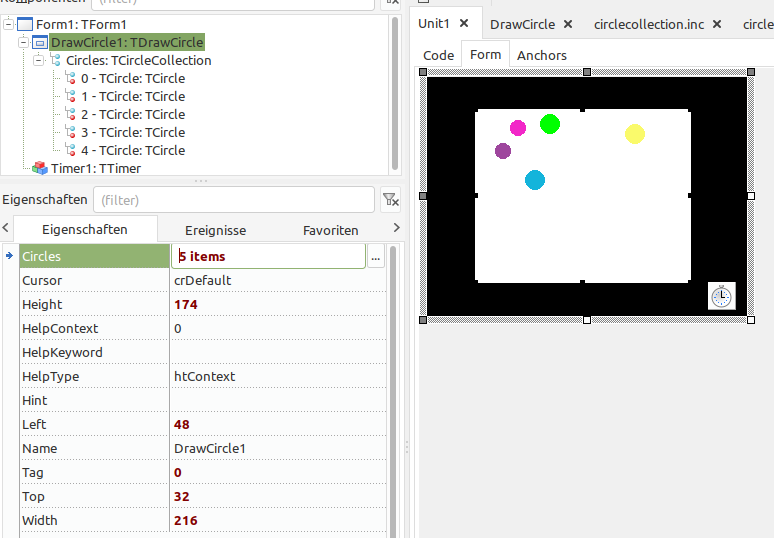774x538 pixels.
Task: Click the icon of circle item 0
Action: click(x=70, y=78)
